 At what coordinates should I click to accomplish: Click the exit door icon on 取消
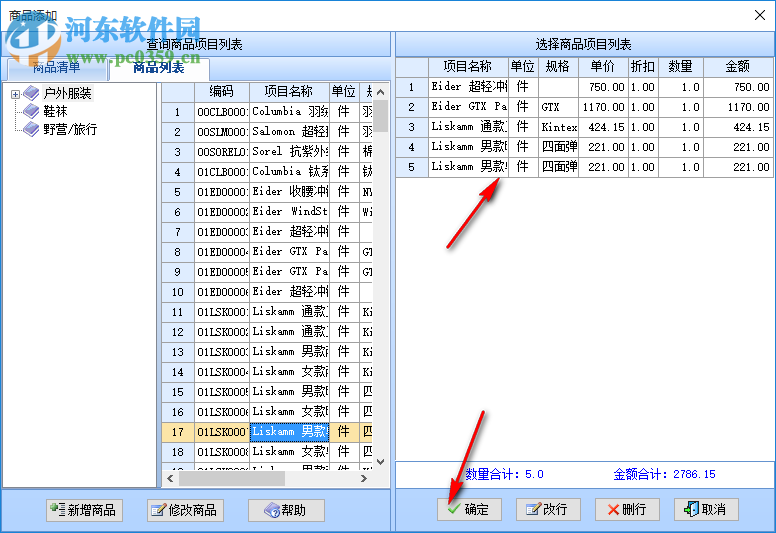[x=691, y=509]
